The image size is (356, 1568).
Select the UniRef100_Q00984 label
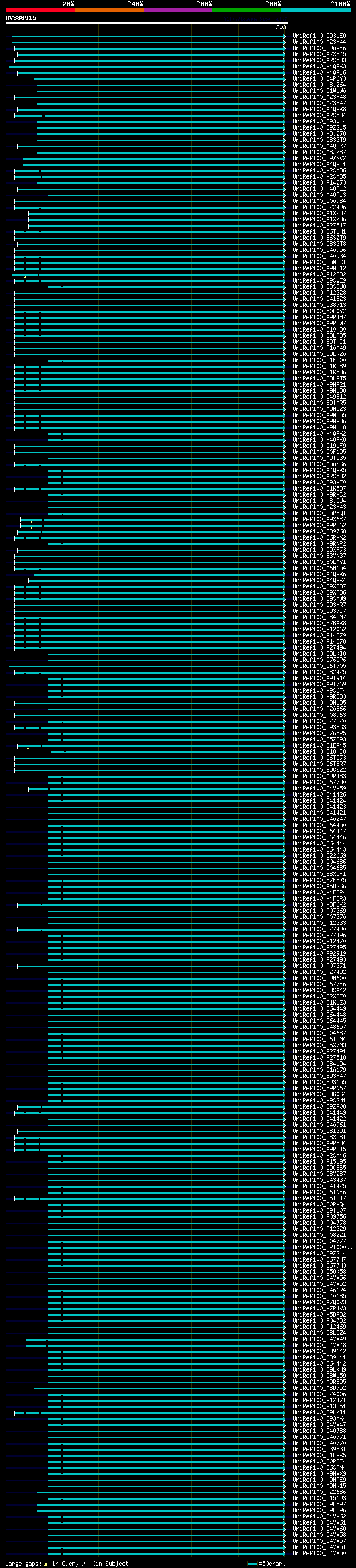point(319,201)
